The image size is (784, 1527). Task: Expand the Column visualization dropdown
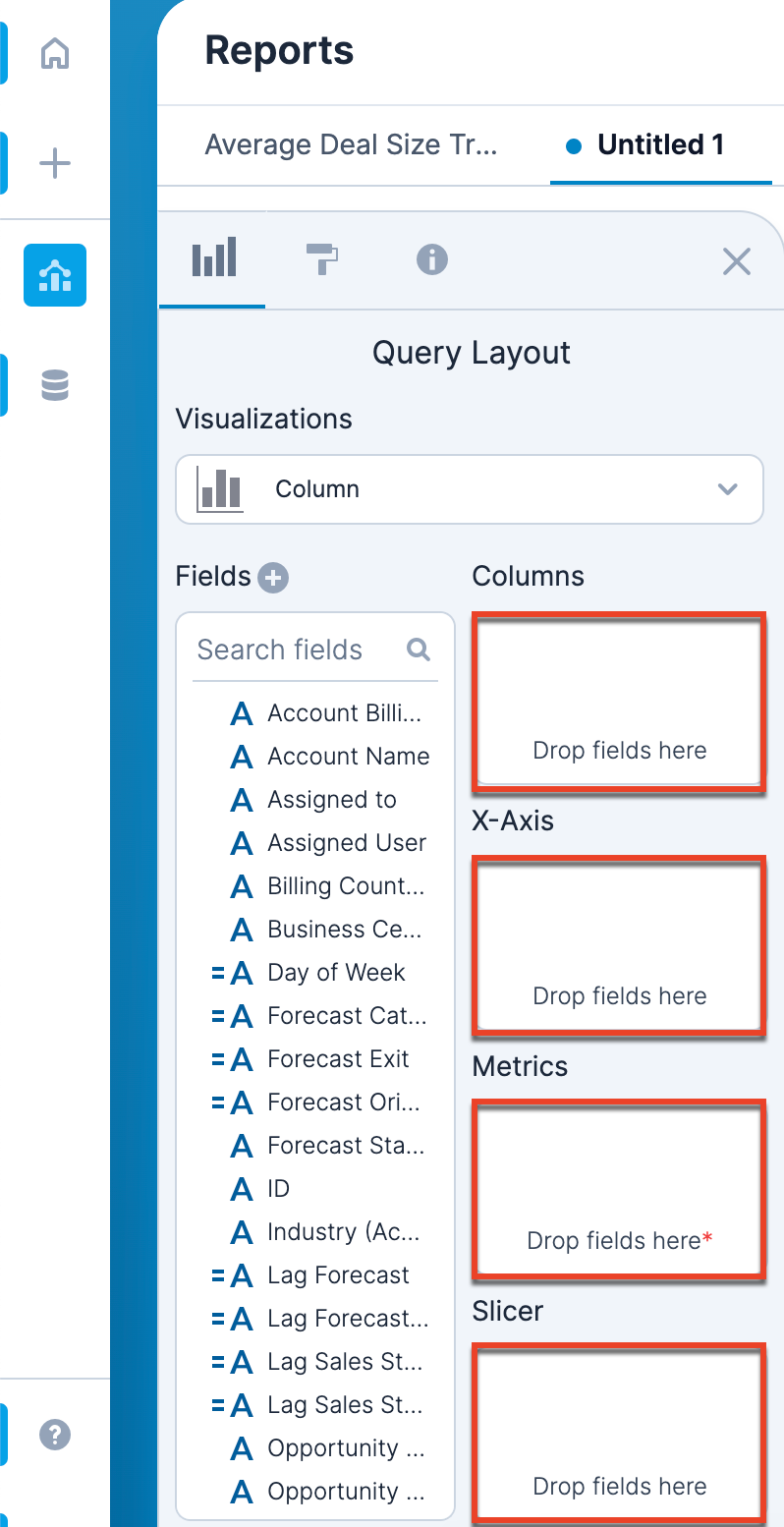[470, 489]
